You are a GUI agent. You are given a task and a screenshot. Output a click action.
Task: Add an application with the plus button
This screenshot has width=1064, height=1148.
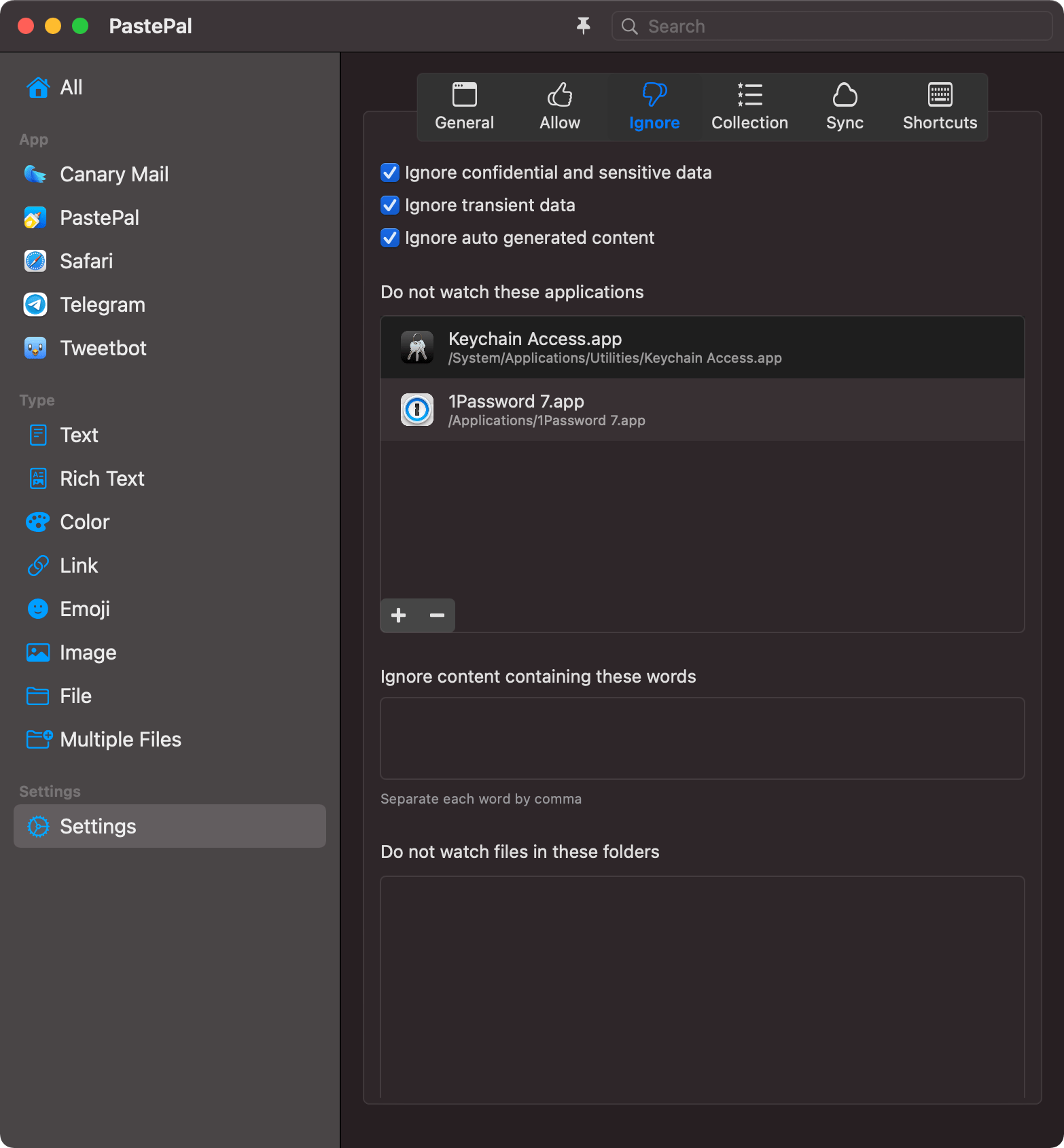click(x=399, y=615)
